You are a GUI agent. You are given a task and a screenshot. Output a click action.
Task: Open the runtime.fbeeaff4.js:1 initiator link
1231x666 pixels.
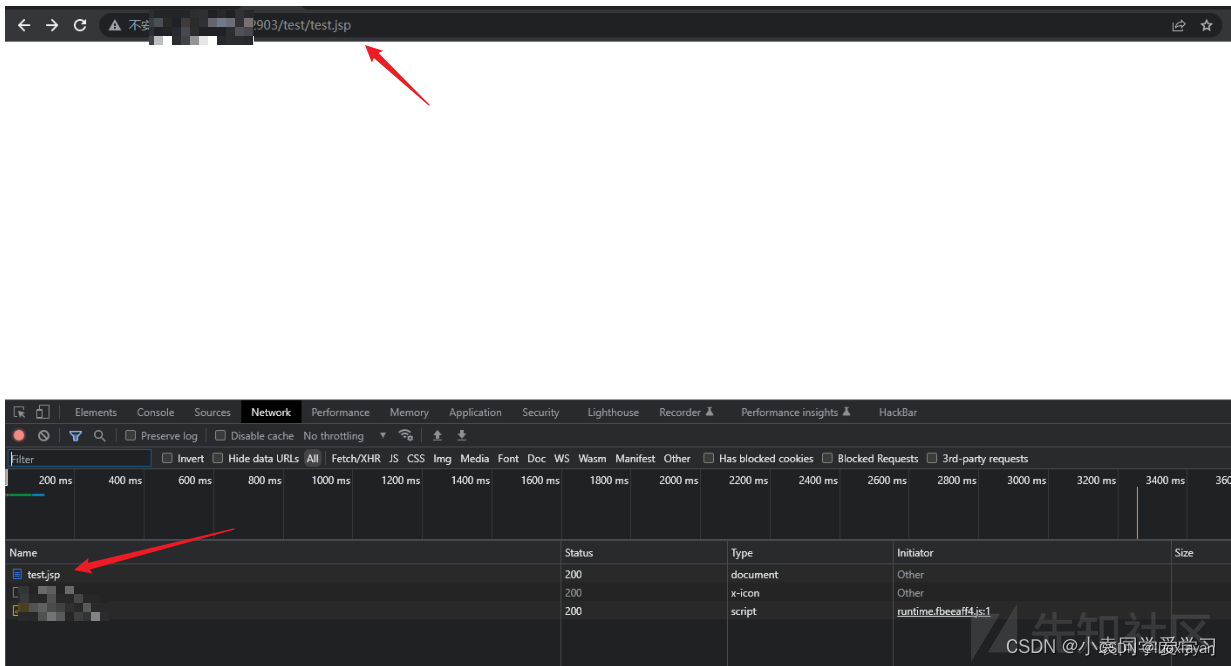[x=944, y=611]
